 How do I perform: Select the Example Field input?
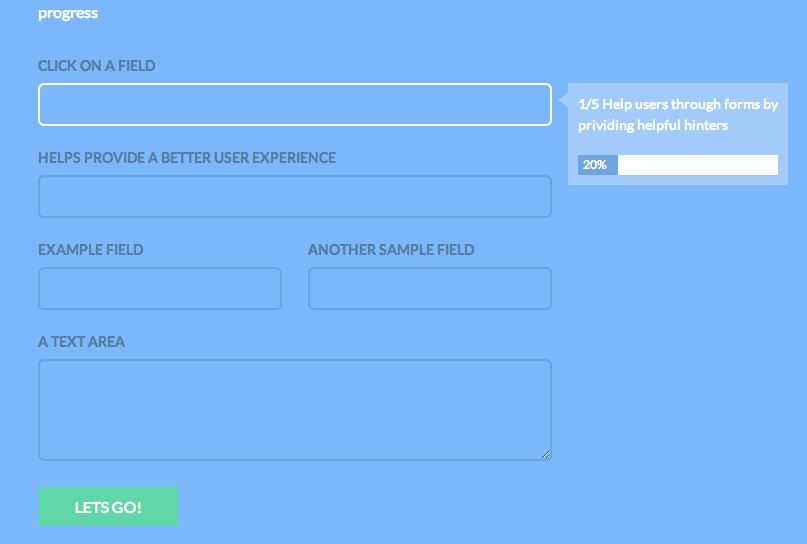[160, 288]
